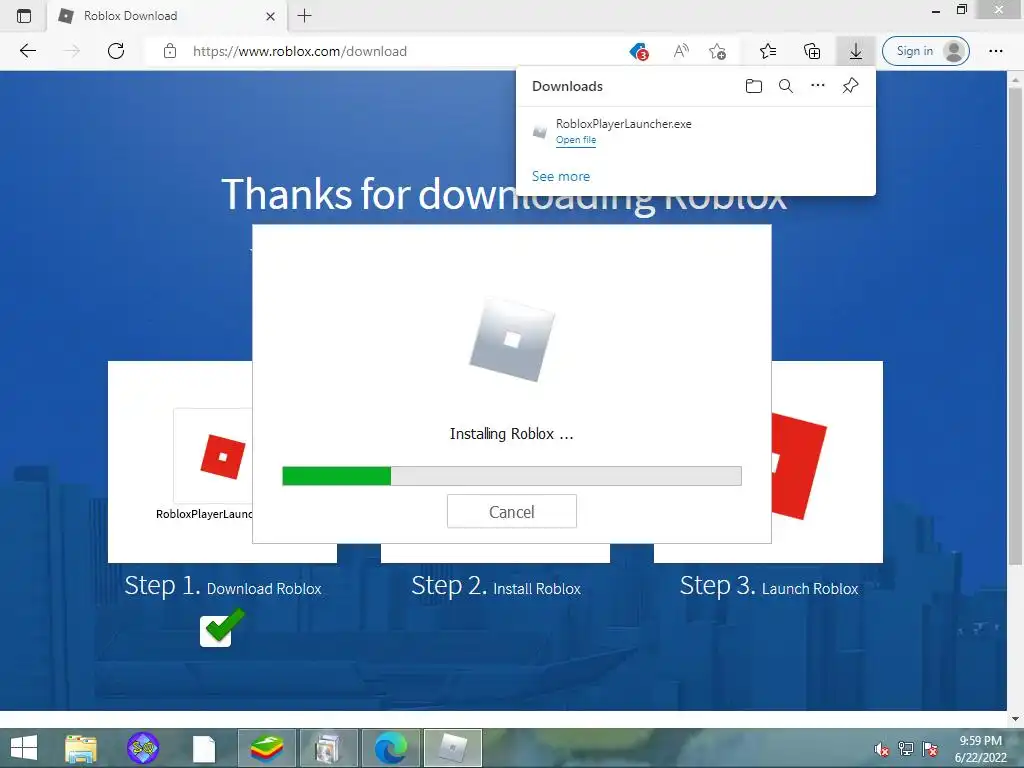Open more options in Downloads panel
Viewport: 1024px width, 768px height.
click(818, 86)
